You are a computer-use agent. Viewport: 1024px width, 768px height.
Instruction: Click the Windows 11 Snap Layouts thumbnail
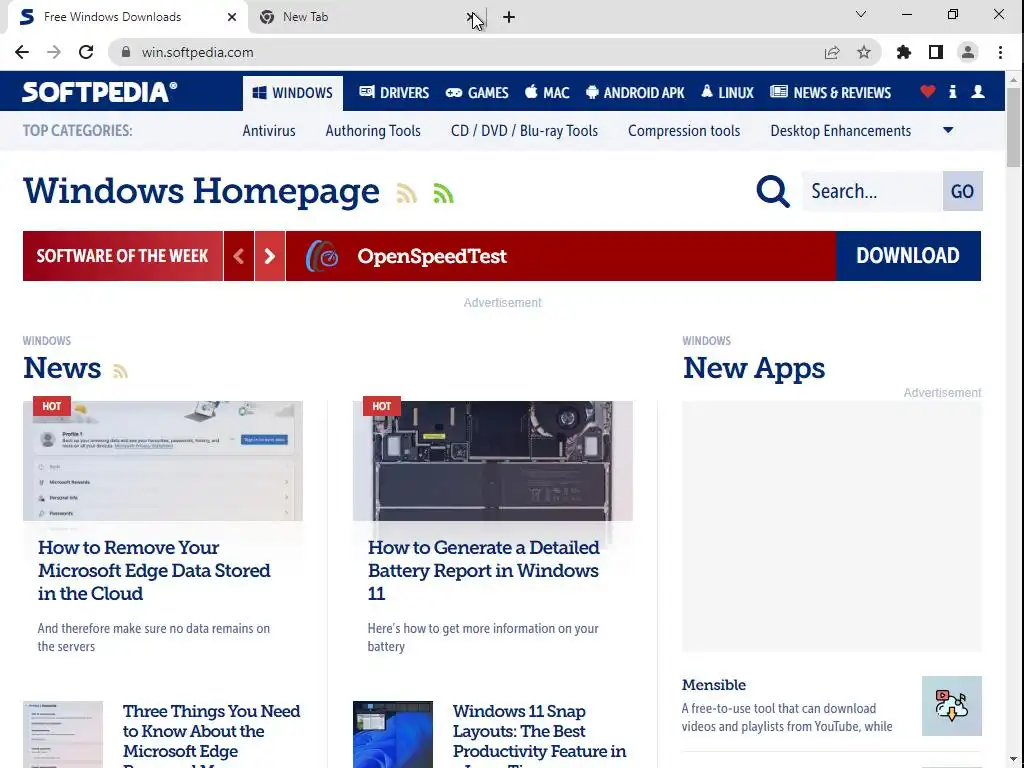click(x=392, y=734)
